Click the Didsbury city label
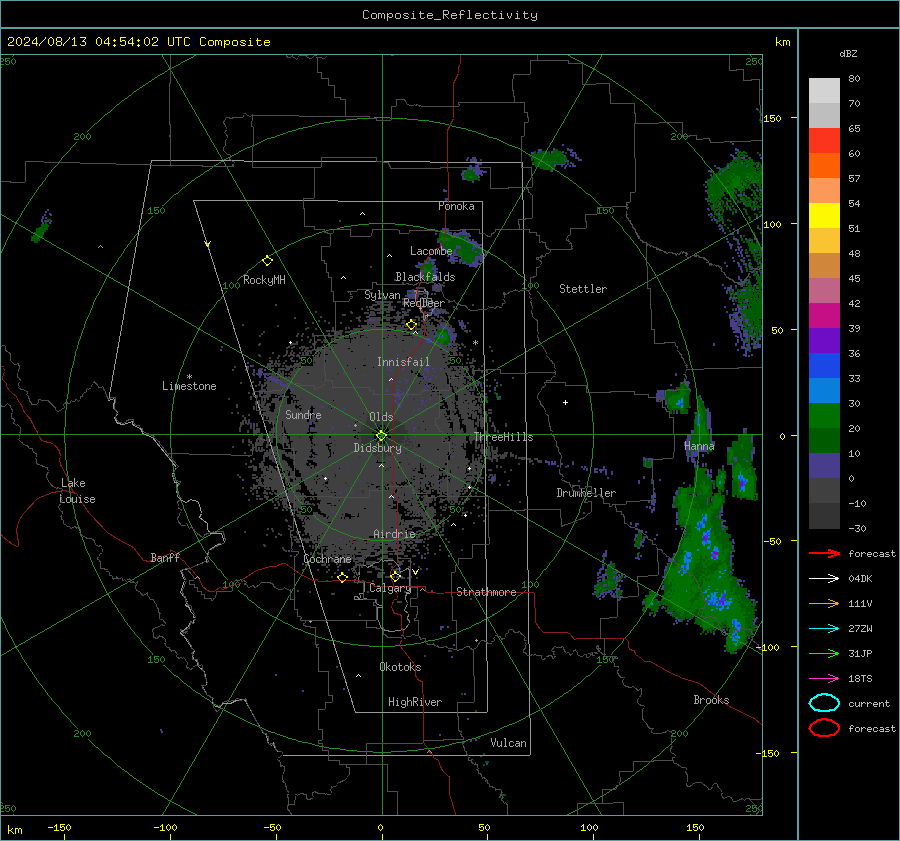 pyautogui.click(x=377, y=448)
